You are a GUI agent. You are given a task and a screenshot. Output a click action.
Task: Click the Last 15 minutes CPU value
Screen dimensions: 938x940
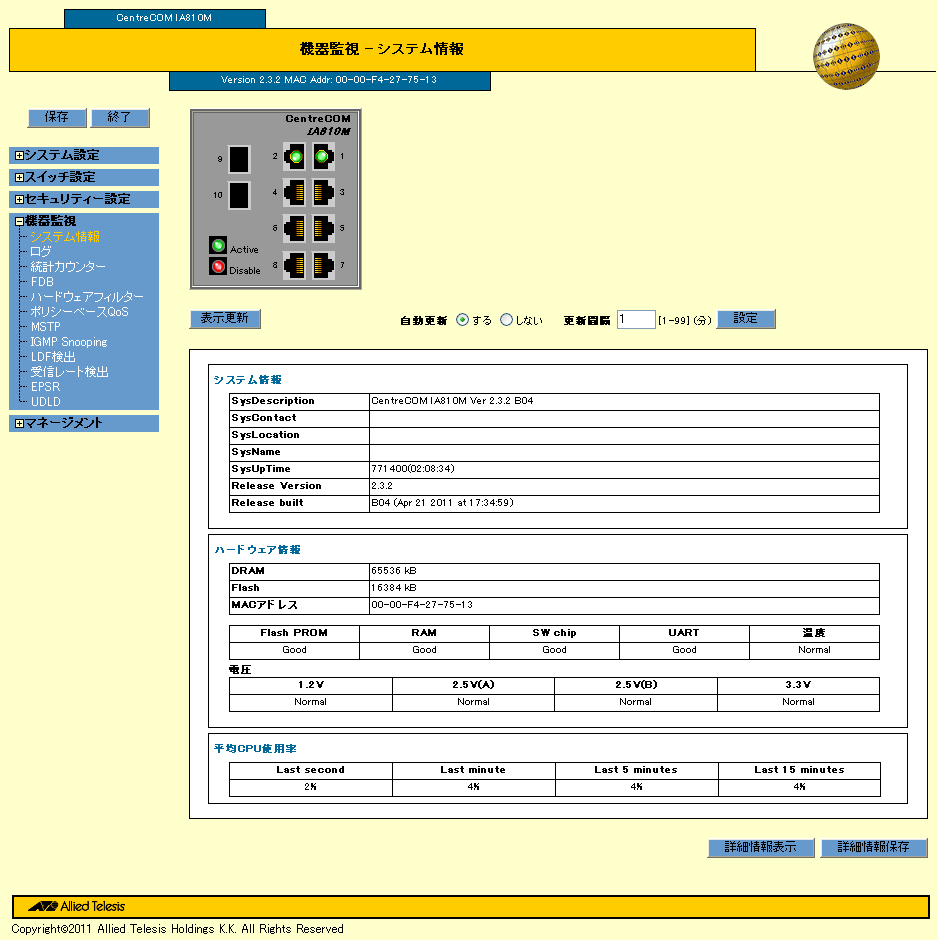[800, 787]
